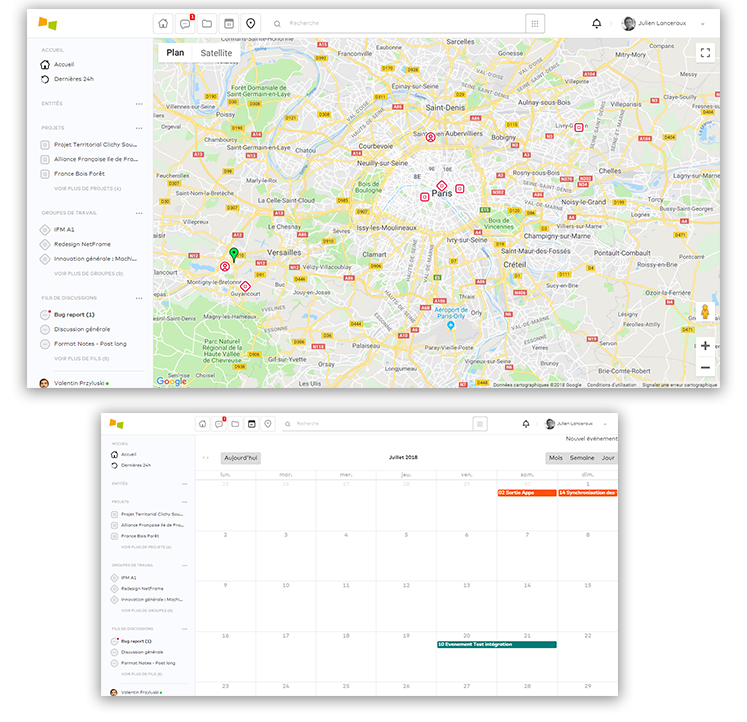This screenshot has height=722, width=747.
Task: Open Groupes de travail options ellipsis in map window
Action: 139,213
